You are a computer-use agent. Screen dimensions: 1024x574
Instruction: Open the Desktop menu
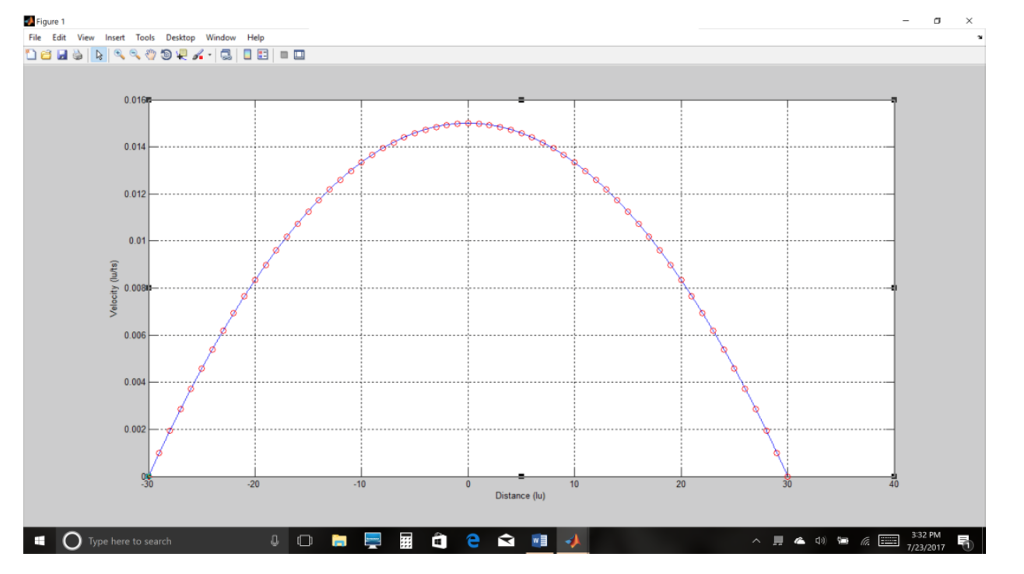coord(180,38)
